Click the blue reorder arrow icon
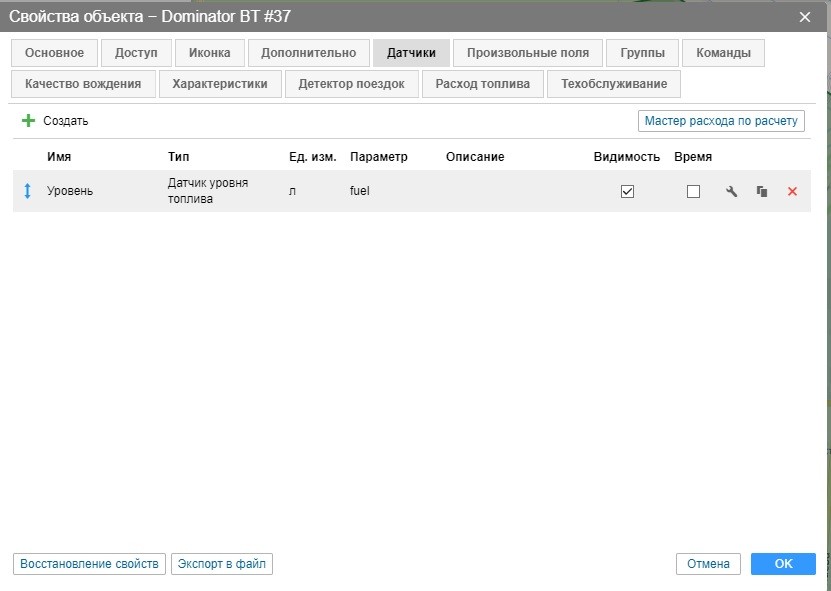This screenshot has width=831, height=591. click(x=28, y=191)
